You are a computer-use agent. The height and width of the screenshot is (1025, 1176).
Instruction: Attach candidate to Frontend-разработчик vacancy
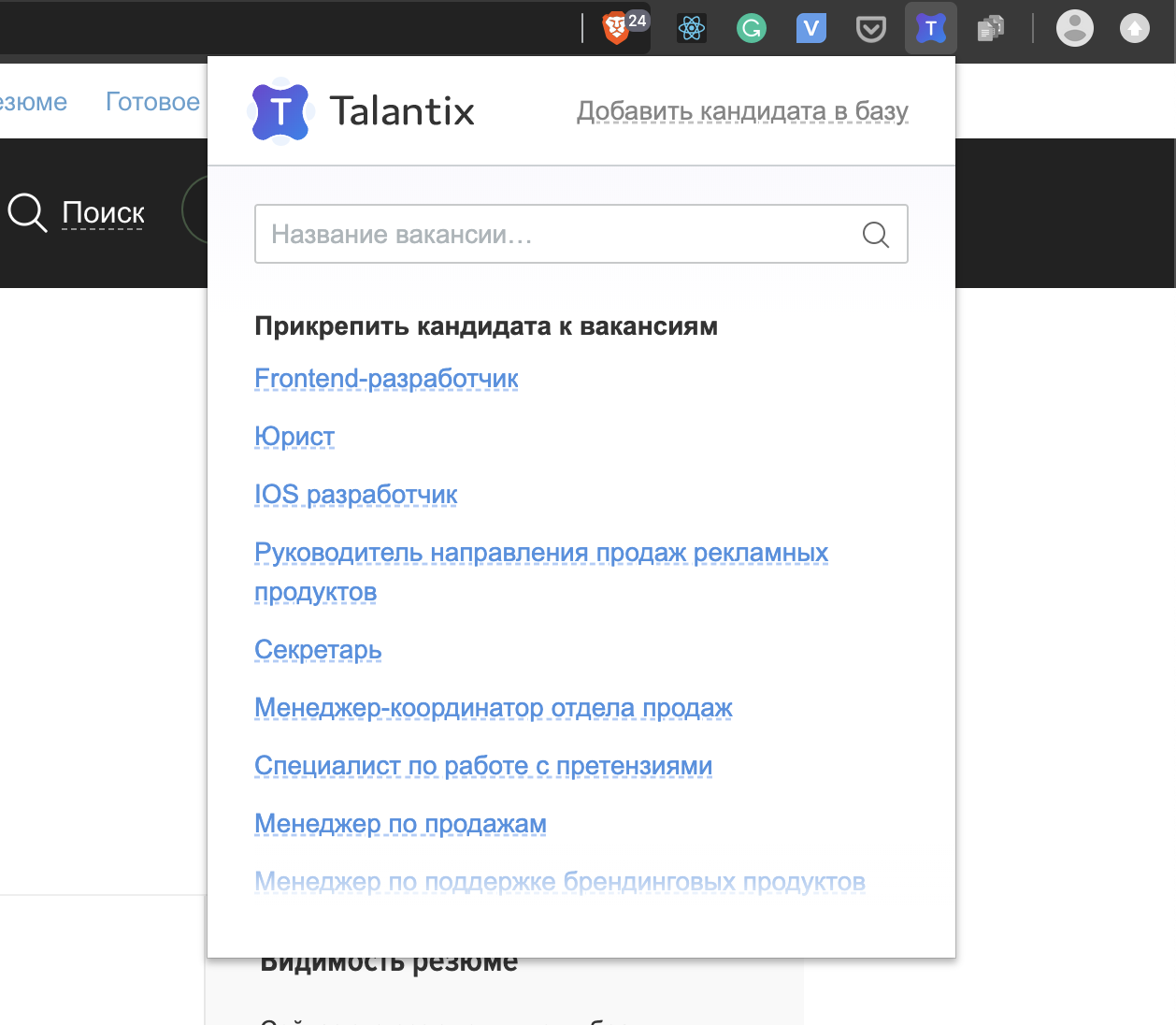click(x=386, y=379)
